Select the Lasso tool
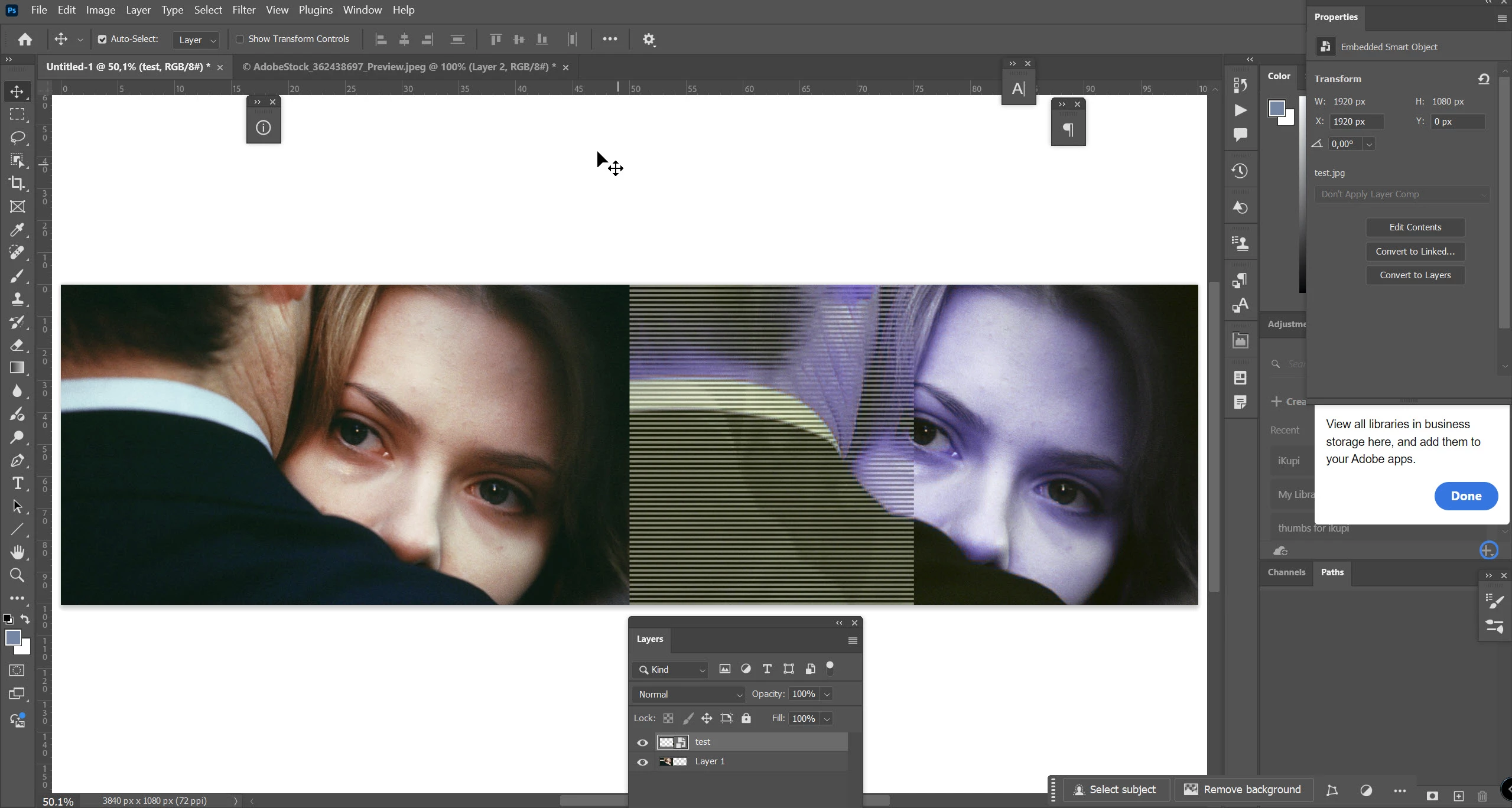Viewport: 1512px width, 808px height. pyautogui.click(x=17, y=137)
